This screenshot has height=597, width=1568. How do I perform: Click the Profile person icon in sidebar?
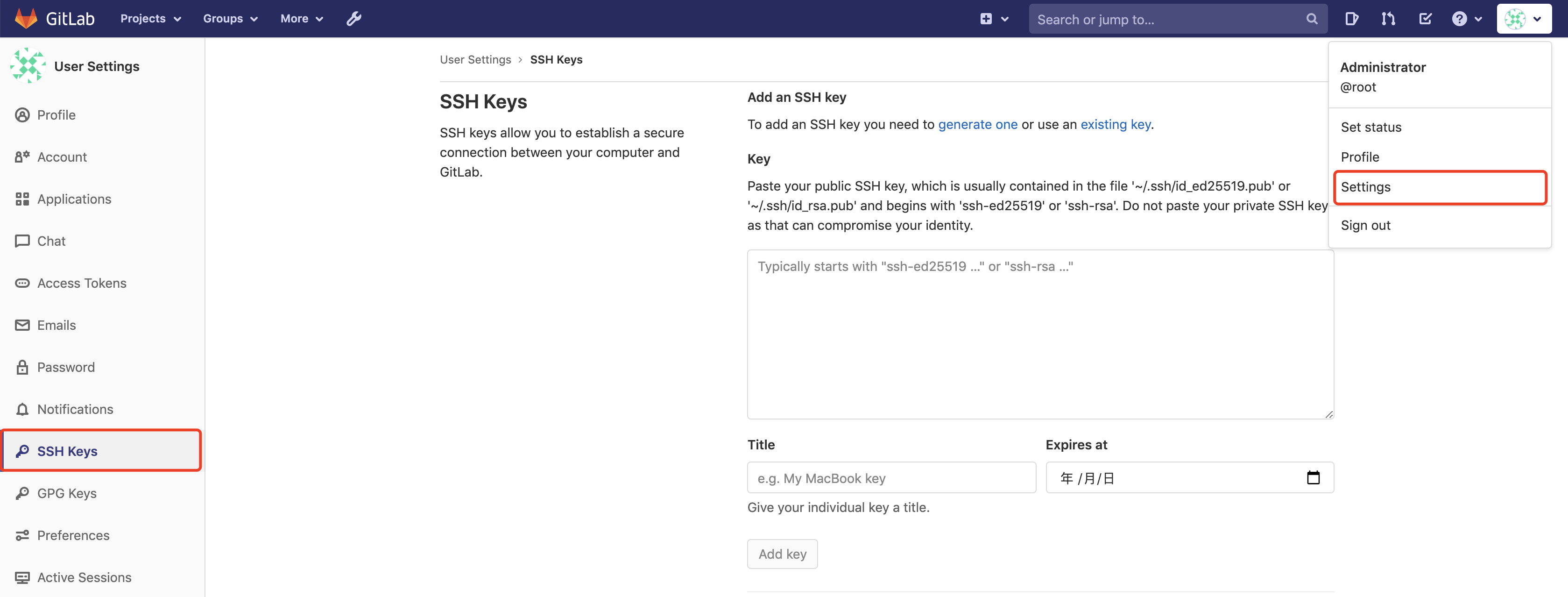22,115
